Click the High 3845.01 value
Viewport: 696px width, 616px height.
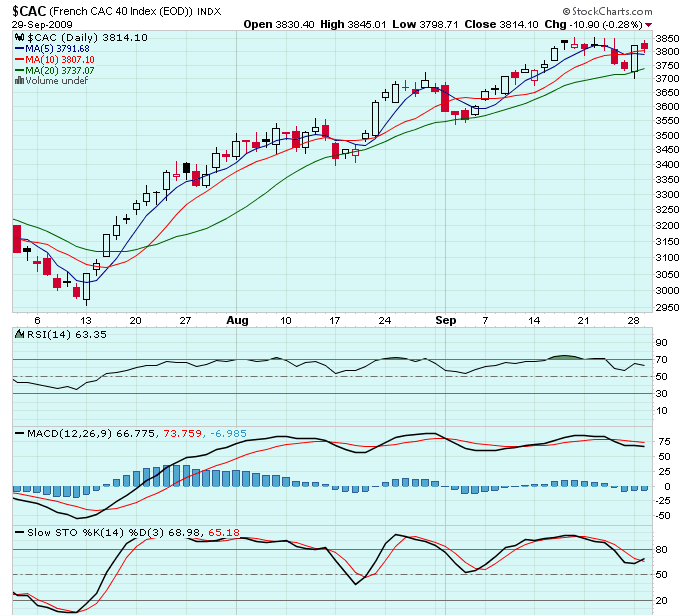353,24
